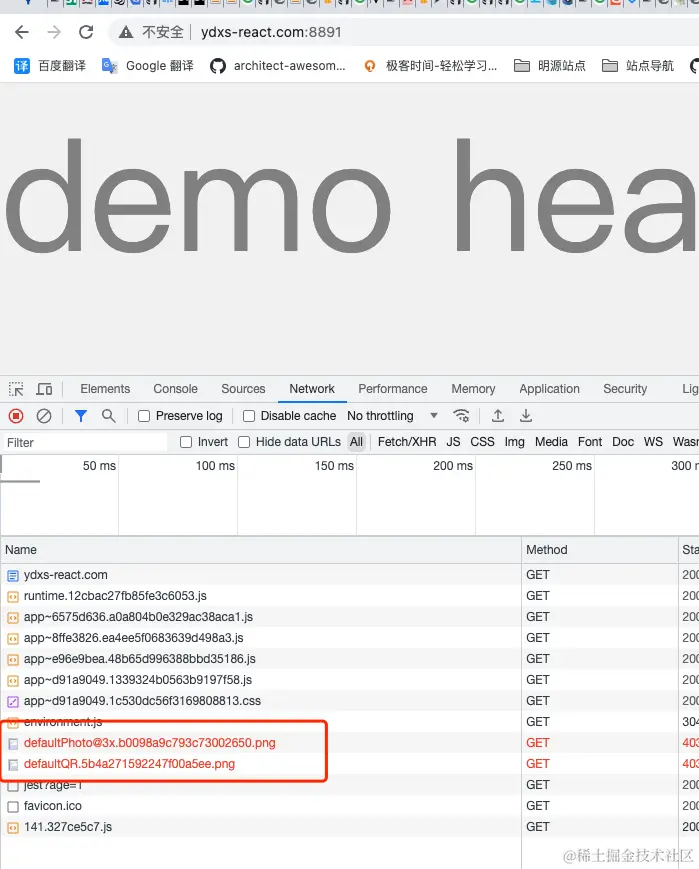The image size is (699, 869).
Task: Click the browser forward arrow
Action: click(54, 32)
